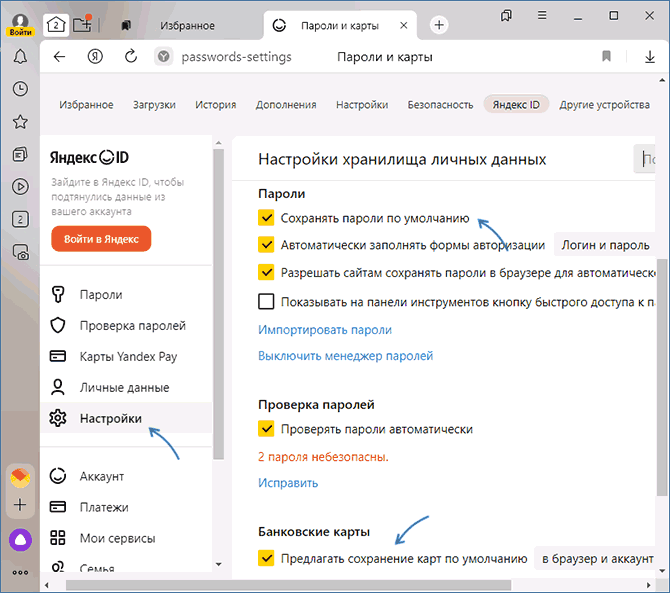Open screenshot camera icon in sidebar
The height and width of the screenshot is (593, 670).
point(20,252)
